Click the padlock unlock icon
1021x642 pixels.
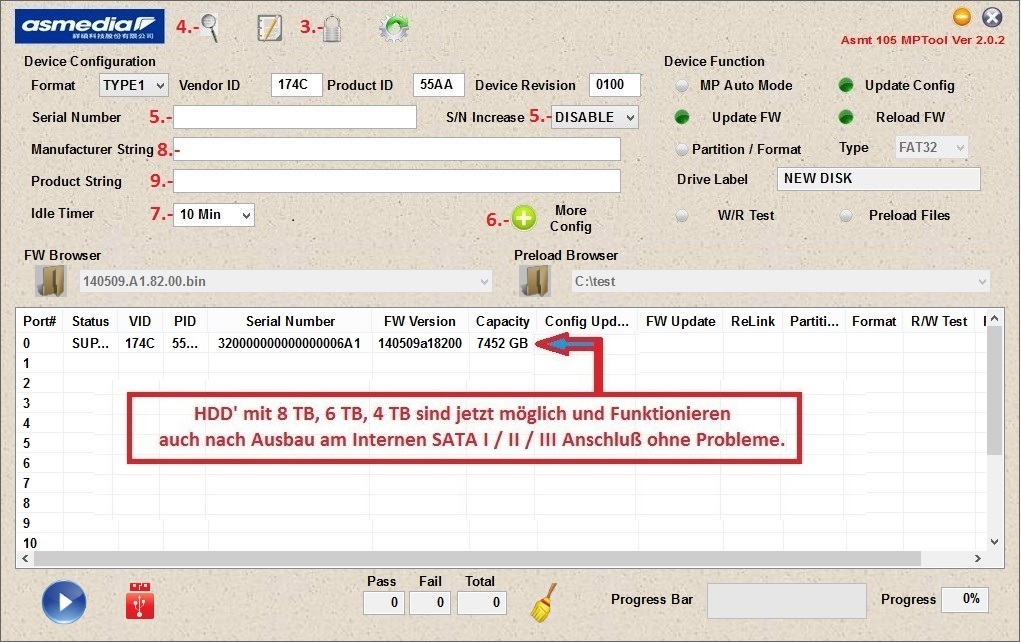[332, 29]
